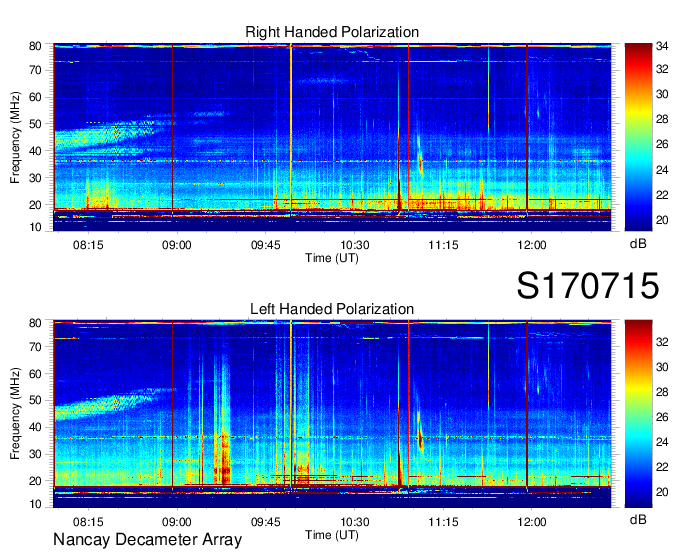Click the 'dB' label under bottom color bar

[638, 519]
